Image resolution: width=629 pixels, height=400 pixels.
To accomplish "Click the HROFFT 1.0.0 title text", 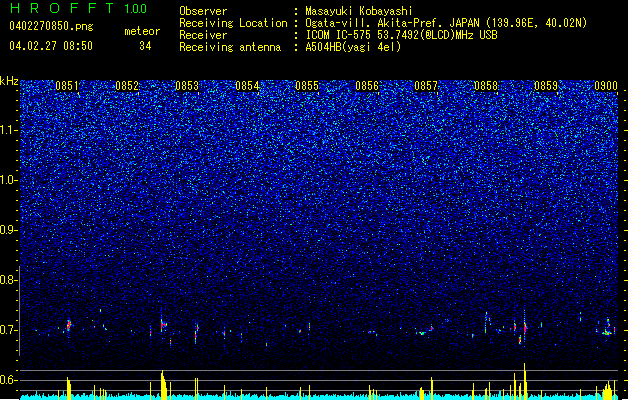I will pyautogui.click(x=78, y=8).
